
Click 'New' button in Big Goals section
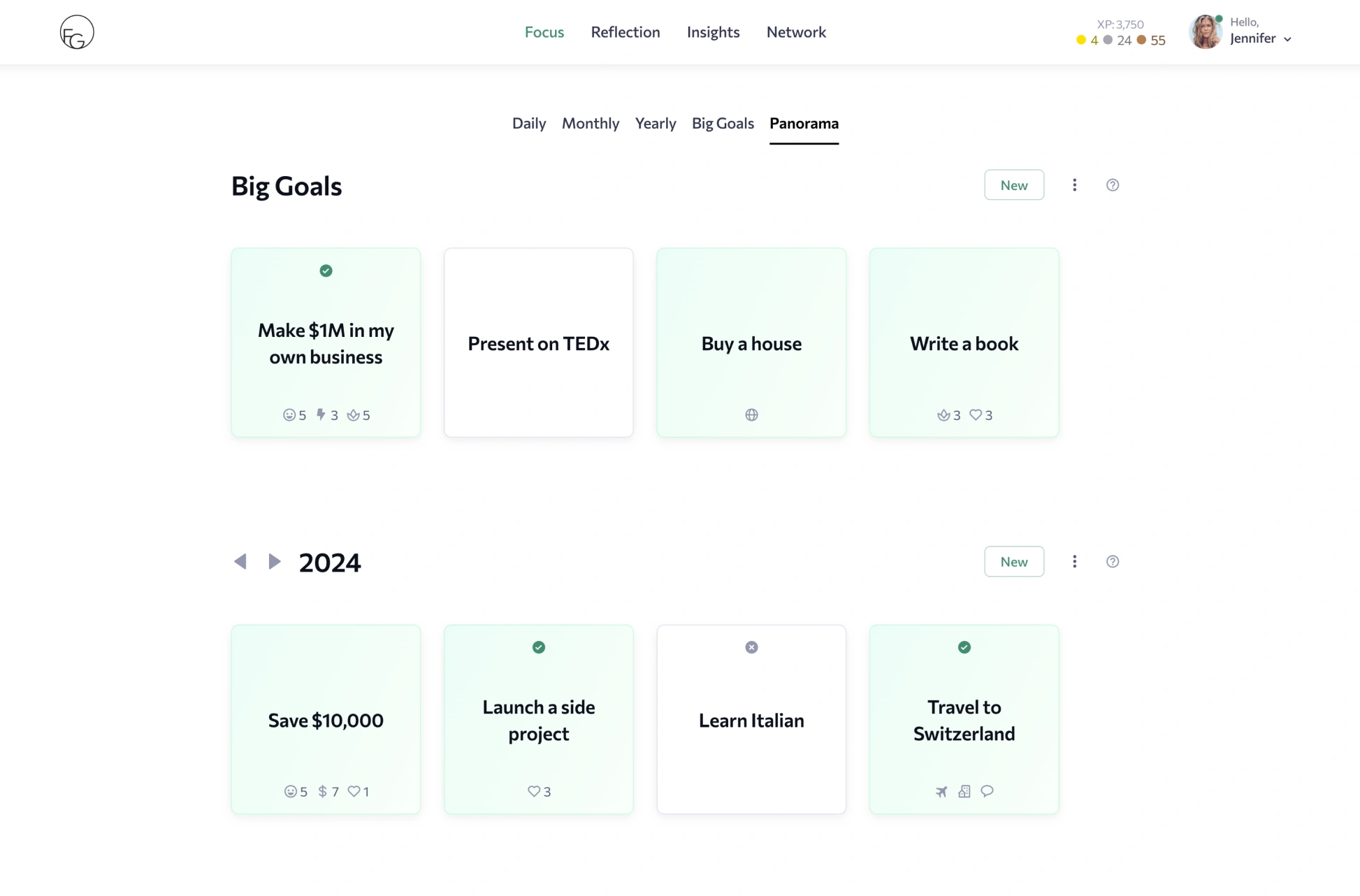(1014, 185)
